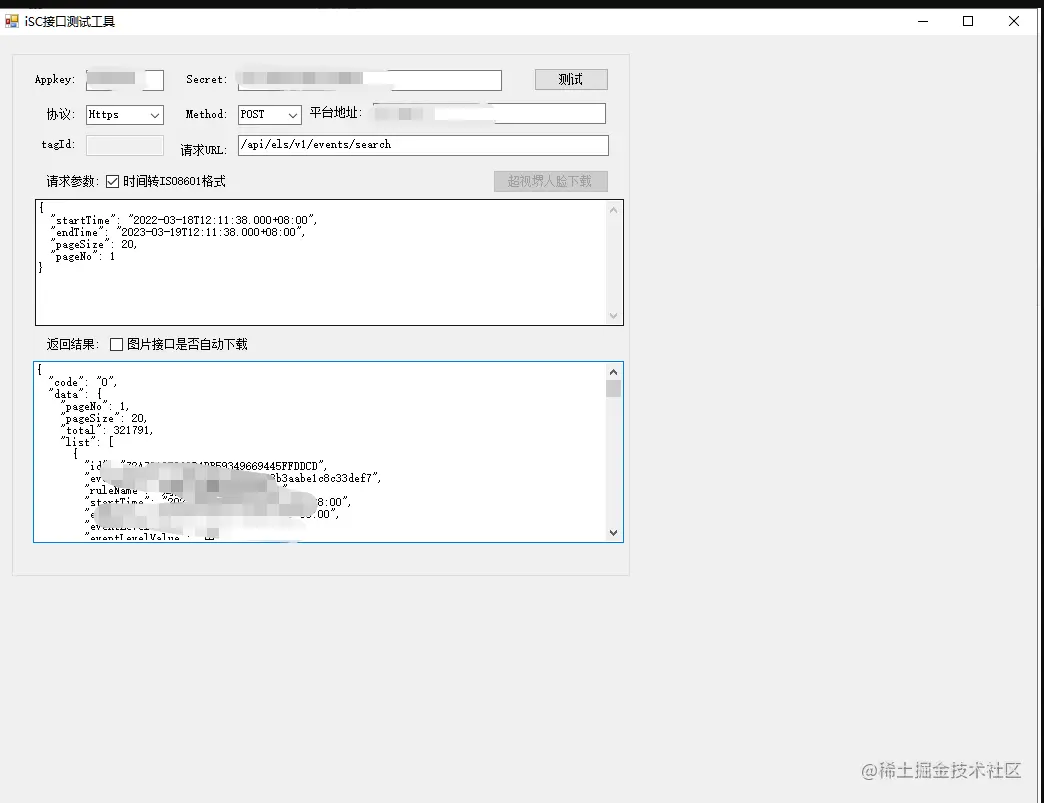Open the Method POST dropdown
This screenshot has width=1044, height=803.
270,115
